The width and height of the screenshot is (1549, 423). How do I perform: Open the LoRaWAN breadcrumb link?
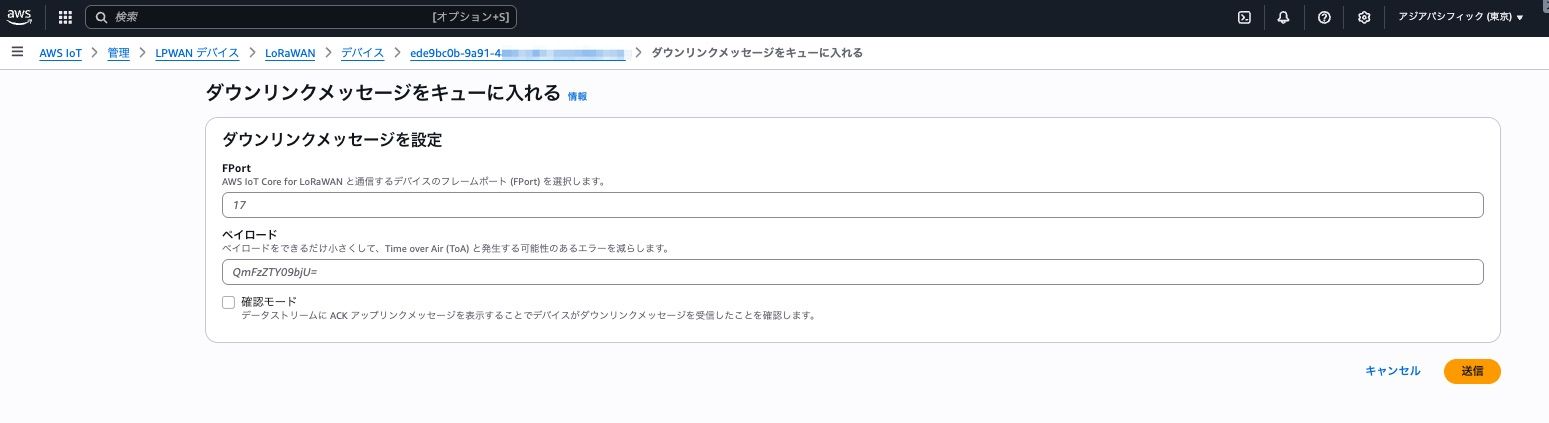(x=290, y=52)
